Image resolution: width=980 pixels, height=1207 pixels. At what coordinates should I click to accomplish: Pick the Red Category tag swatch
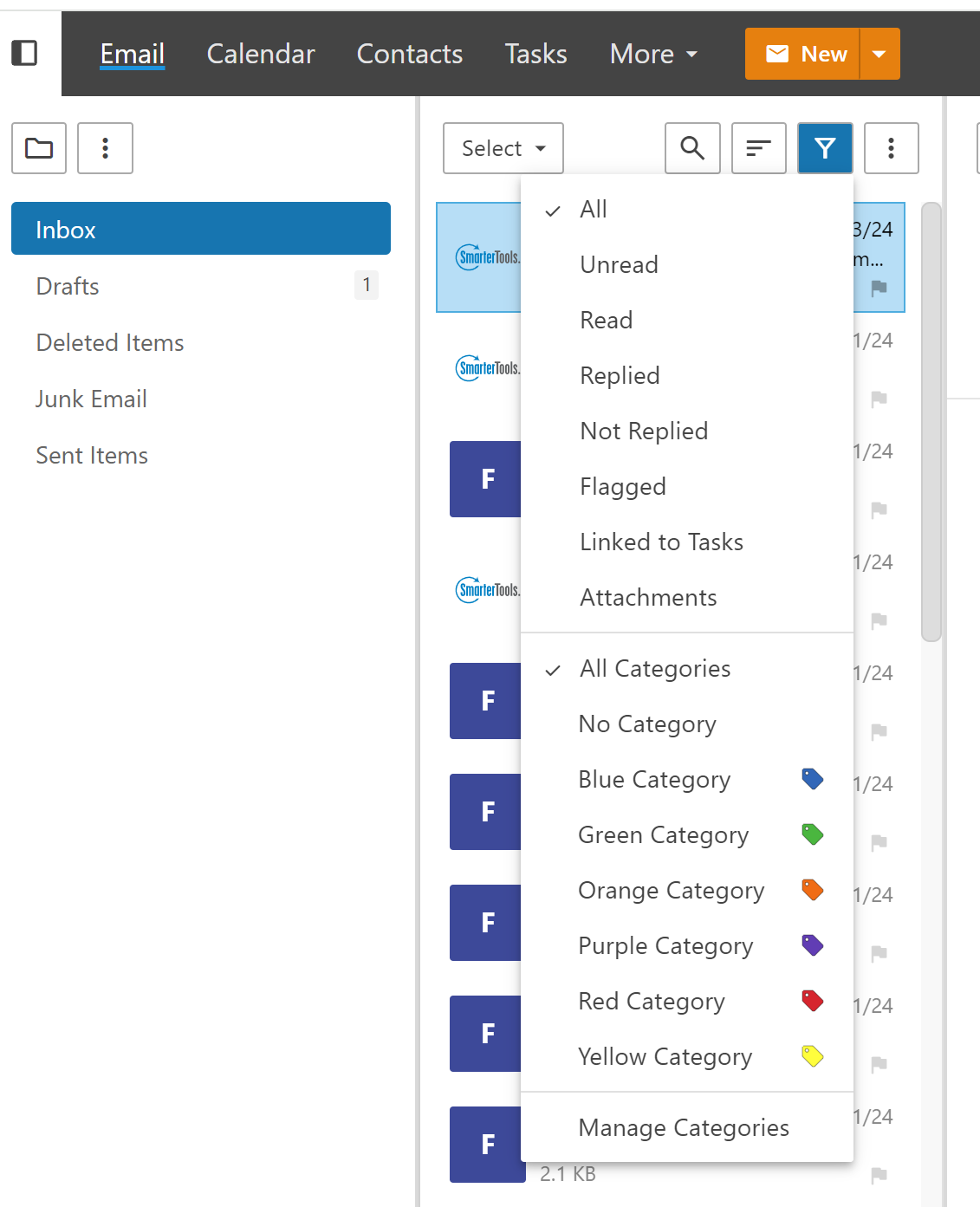point(812,1001)
